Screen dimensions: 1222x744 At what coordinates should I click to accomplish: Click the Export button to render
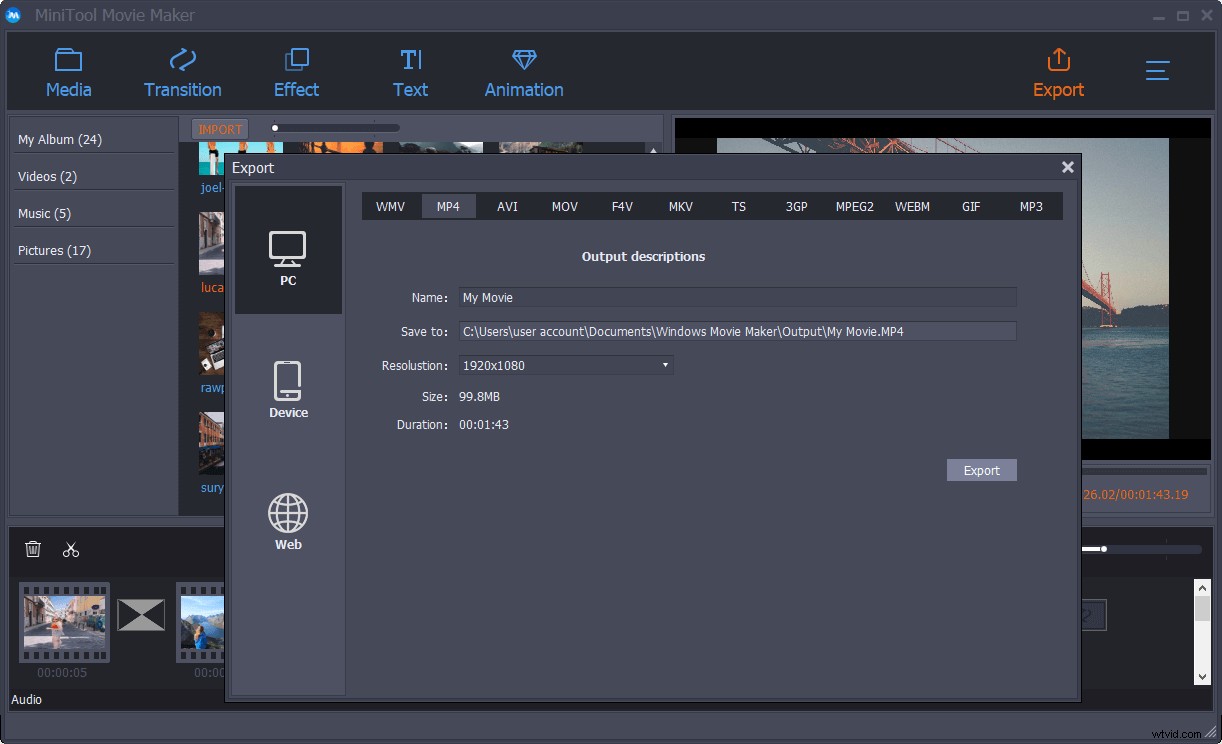[981, 469]
